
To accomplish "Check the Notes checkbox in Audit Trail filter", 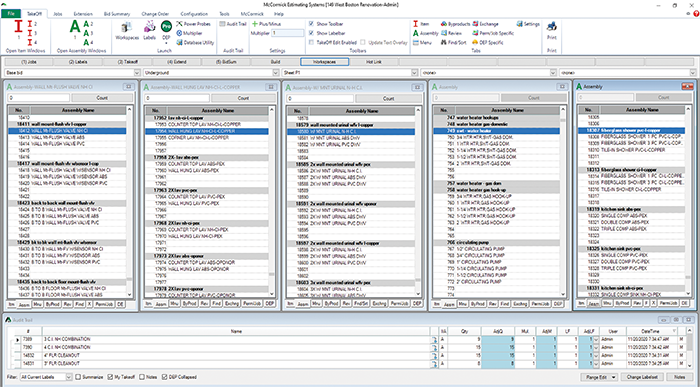I will (x=142, y=377).
